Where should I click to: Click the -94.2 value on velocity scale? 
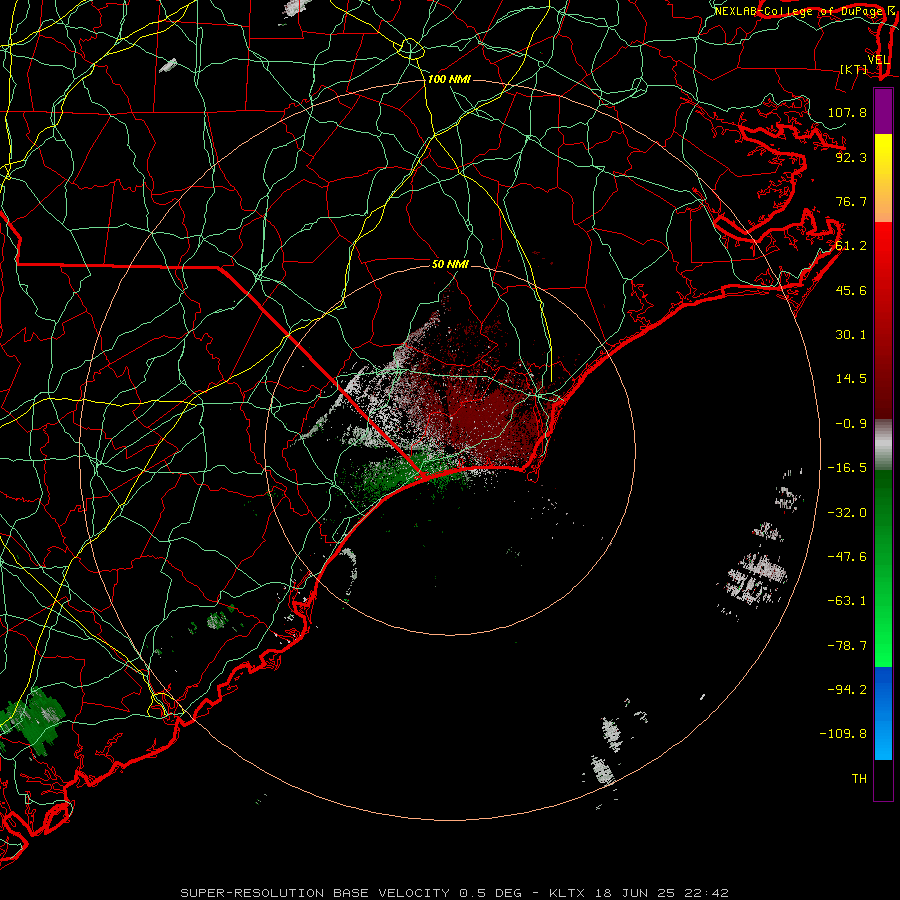point(847,689)
